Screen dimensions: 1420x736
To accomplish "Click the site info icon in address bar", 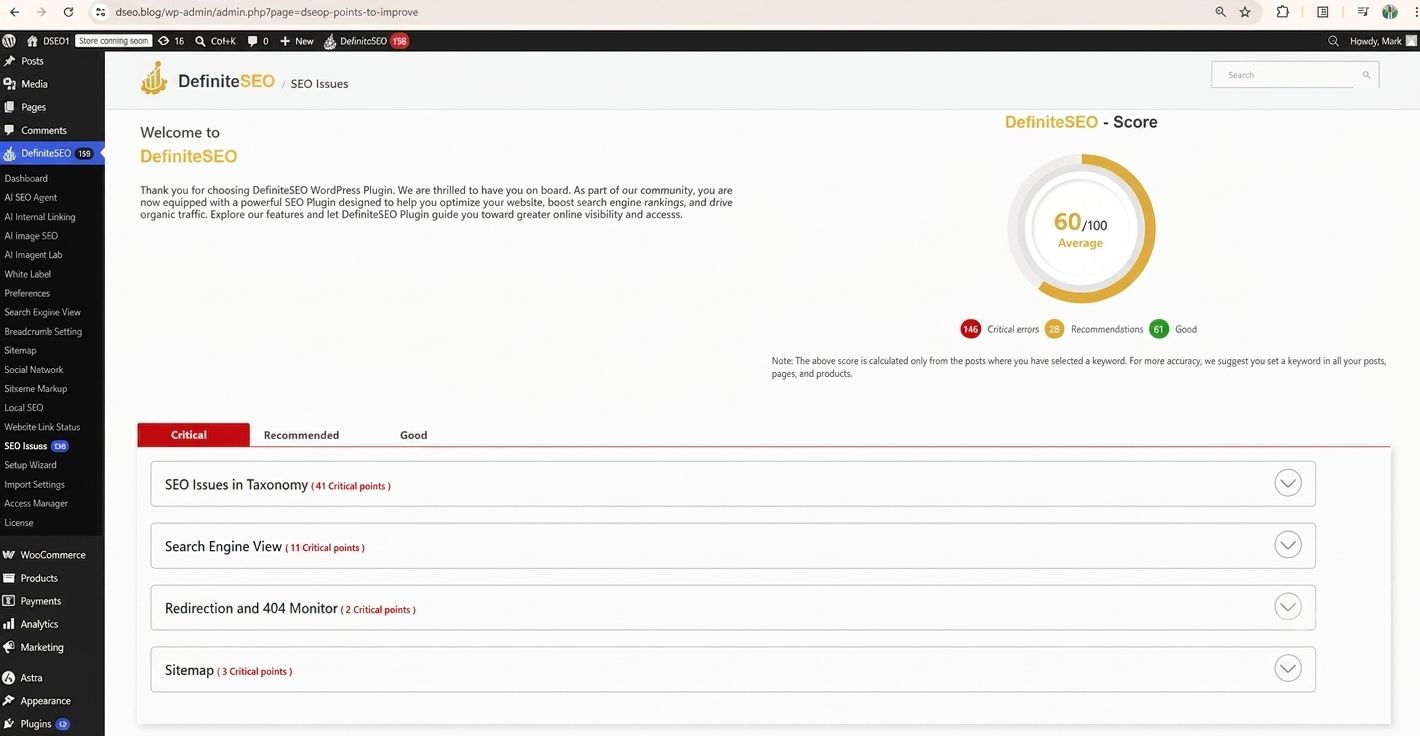I will pos(100,12).
